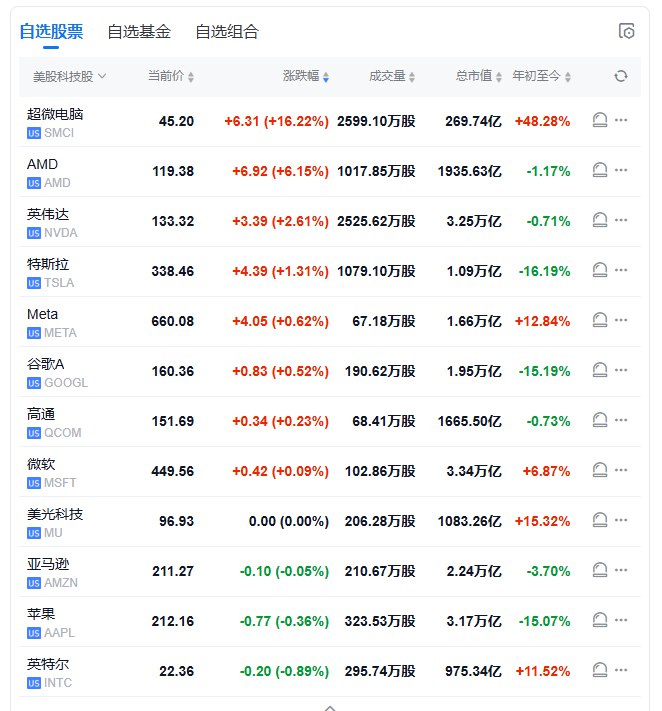Click MU change 0.00 (0.00%)

tap(289, 521)
